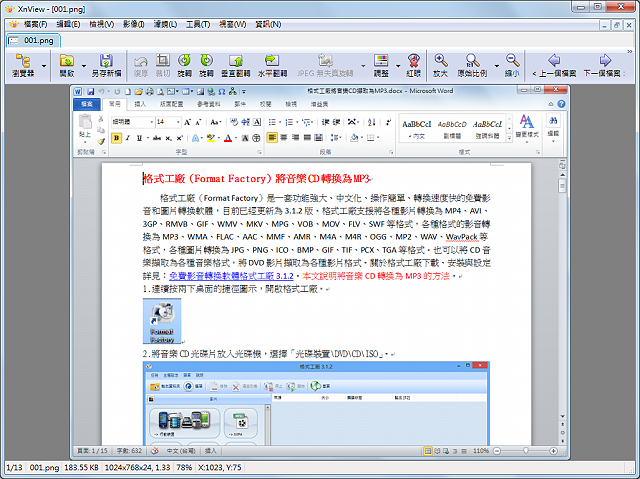
Task: Open XnView 檔案(F) menu
Action: pos(36,24)
